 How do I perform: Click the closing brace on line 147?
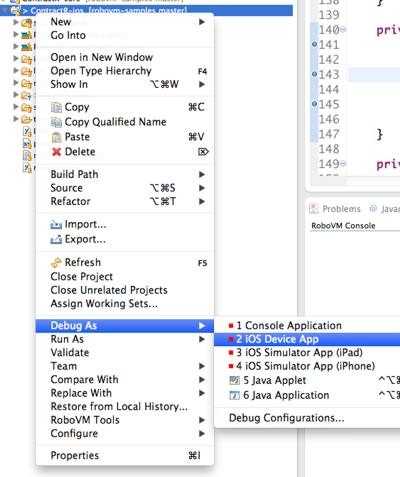pos(379,134)
